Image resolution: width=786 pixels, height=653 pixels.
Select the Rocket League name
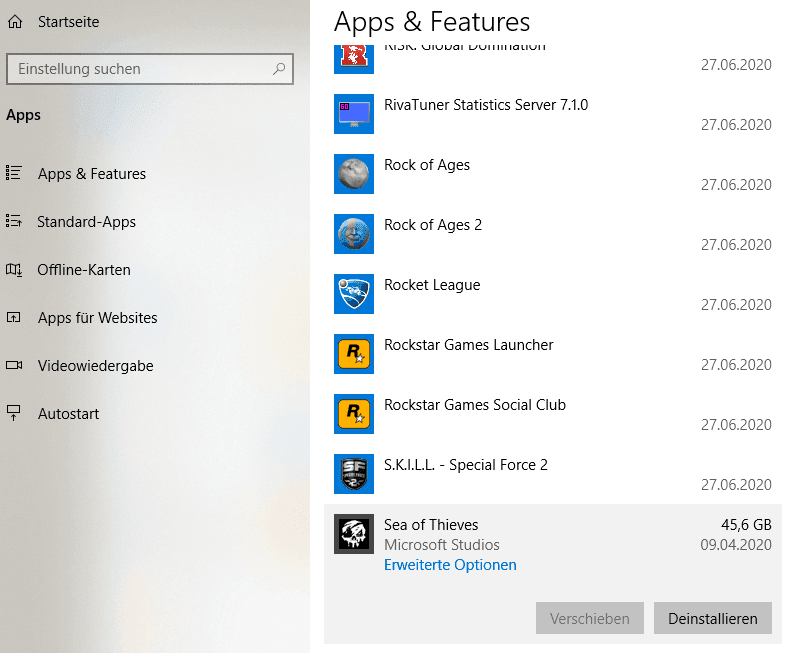point(432,285)
